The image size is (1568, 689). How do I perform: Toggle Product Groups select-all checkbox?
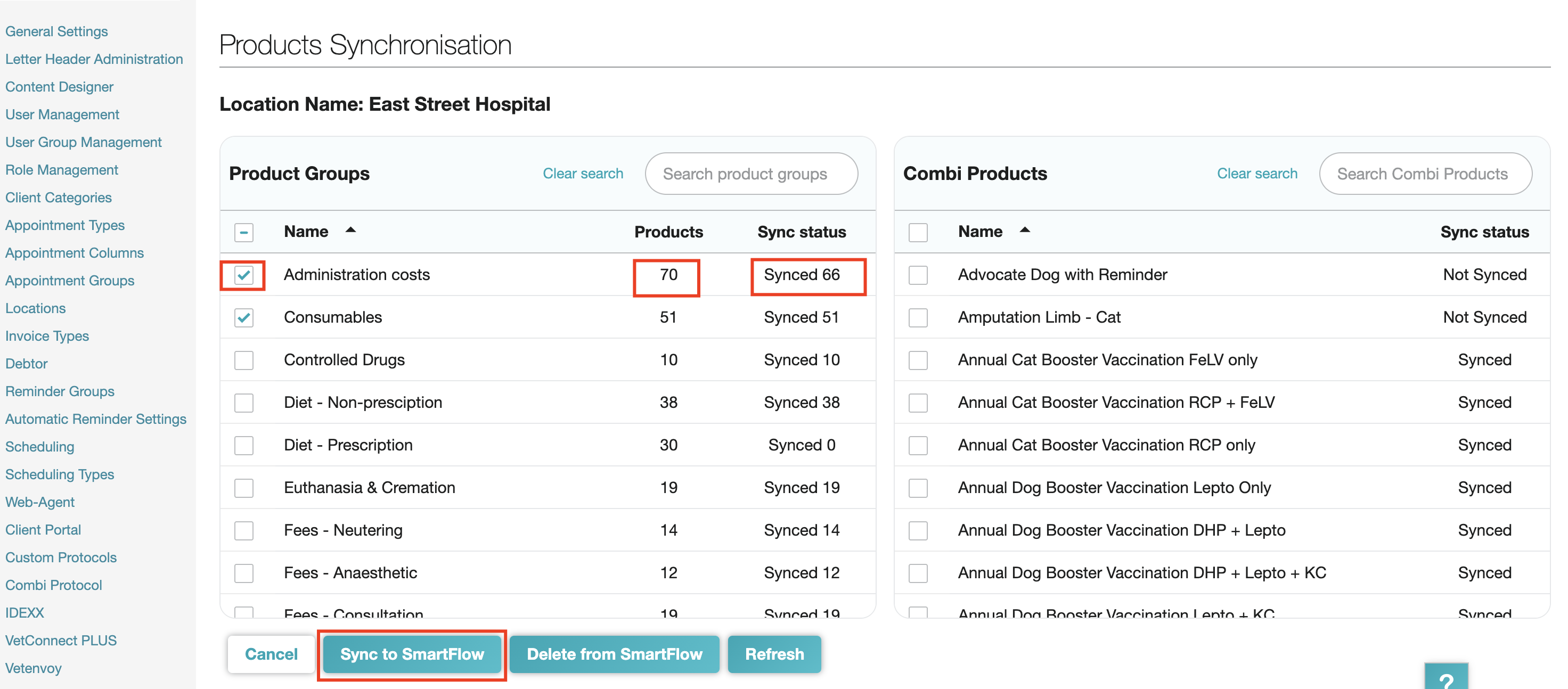click(x=244, y=233)
